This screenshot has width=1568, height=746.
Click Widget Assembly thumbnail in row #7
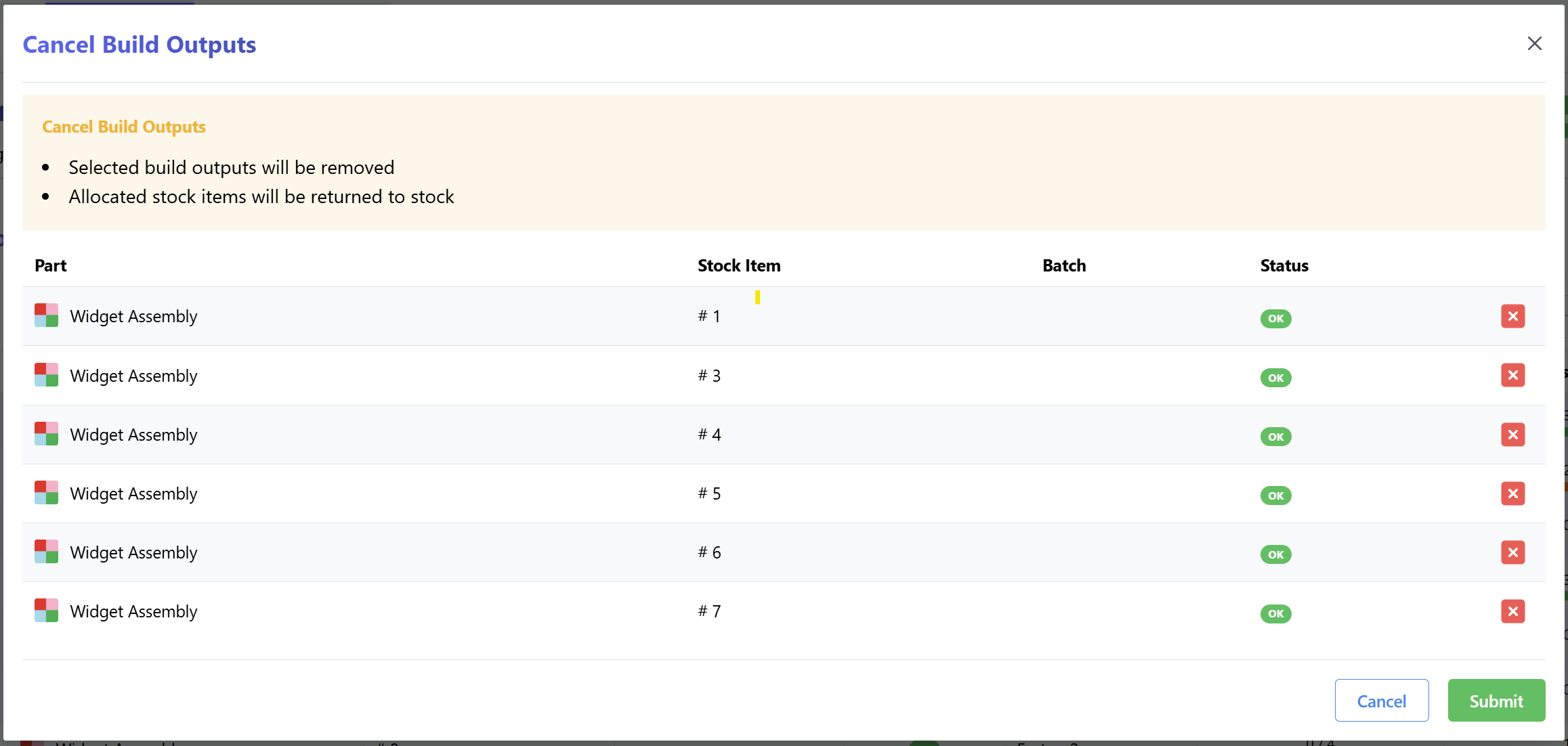[x=46, y=611]
